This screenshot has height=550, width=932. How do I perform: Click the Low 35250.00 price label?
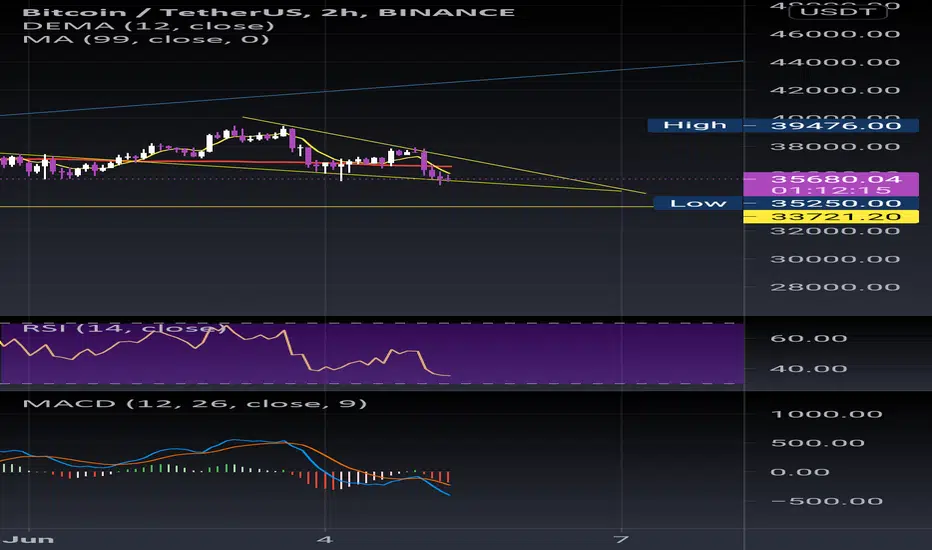786,203
